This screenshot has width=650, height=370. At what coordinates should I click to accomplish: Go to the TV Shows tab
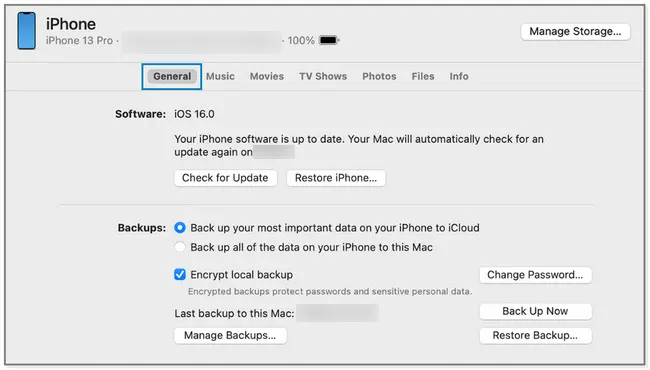coord(323,76)
